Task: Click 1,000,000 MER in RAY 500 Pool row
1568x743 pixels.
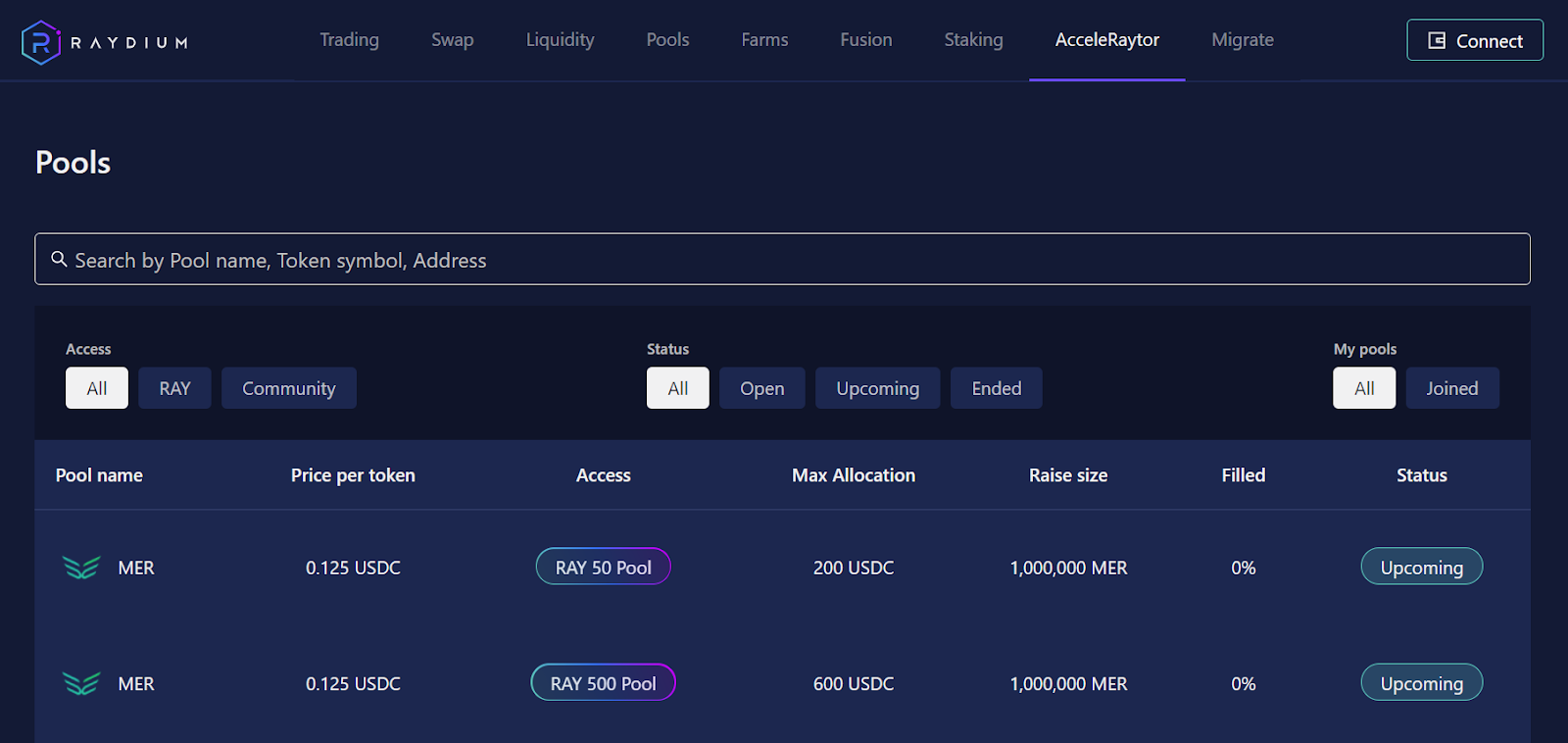Action: click(x=1068, y=683)
